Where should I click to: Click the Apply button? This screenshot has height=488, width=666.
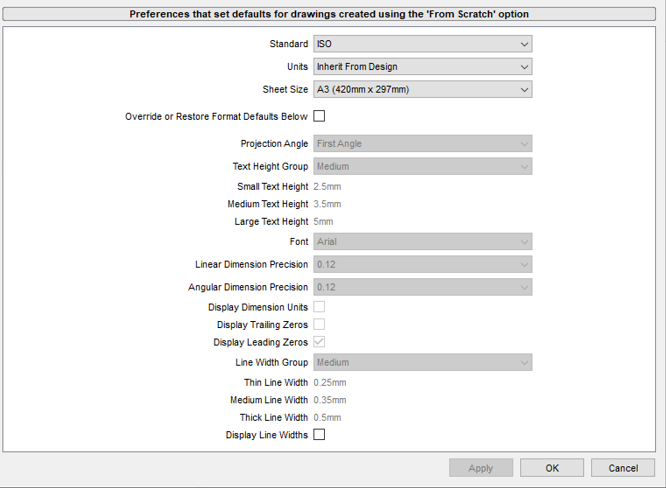[481, 468]
